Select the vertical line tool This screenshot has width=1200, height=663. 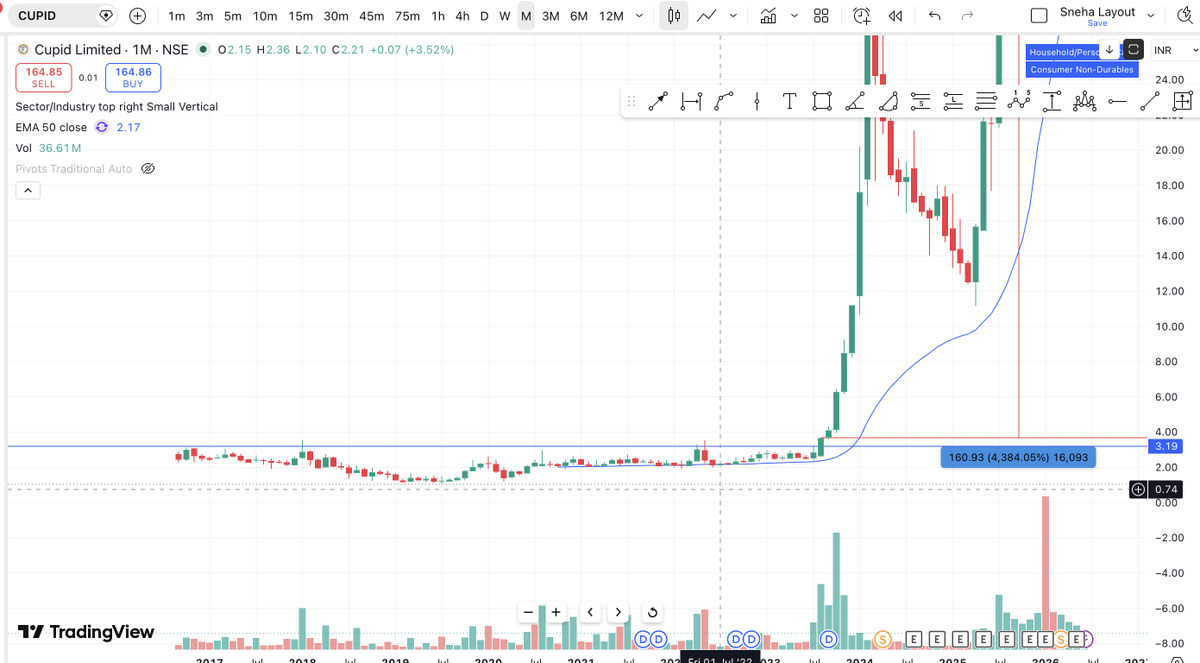757,101
